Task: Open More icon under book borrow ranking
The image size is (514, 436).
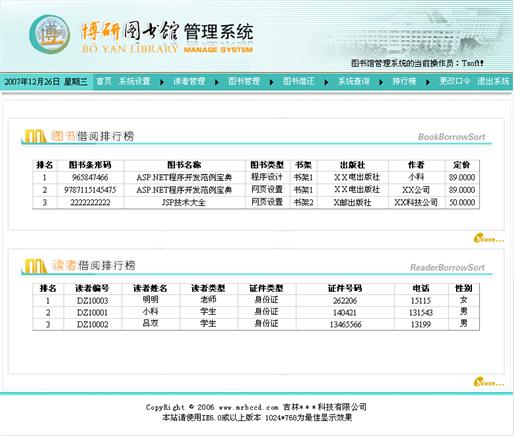Action: pos(489,238)
